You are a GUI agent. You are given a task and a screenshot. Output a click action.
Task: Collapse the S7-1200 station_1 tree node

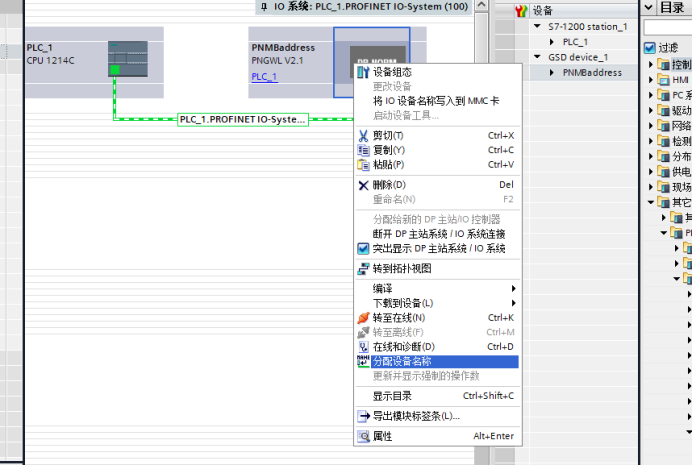point(537,26)
